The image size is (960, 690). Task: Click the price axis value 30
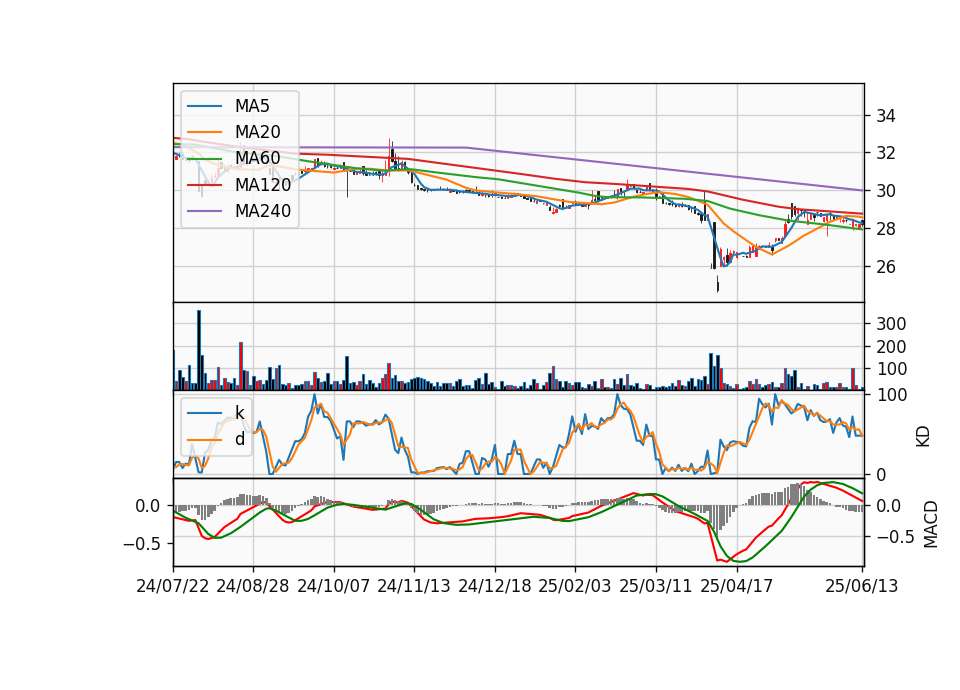pyautogui.click(x=885, y=191)
